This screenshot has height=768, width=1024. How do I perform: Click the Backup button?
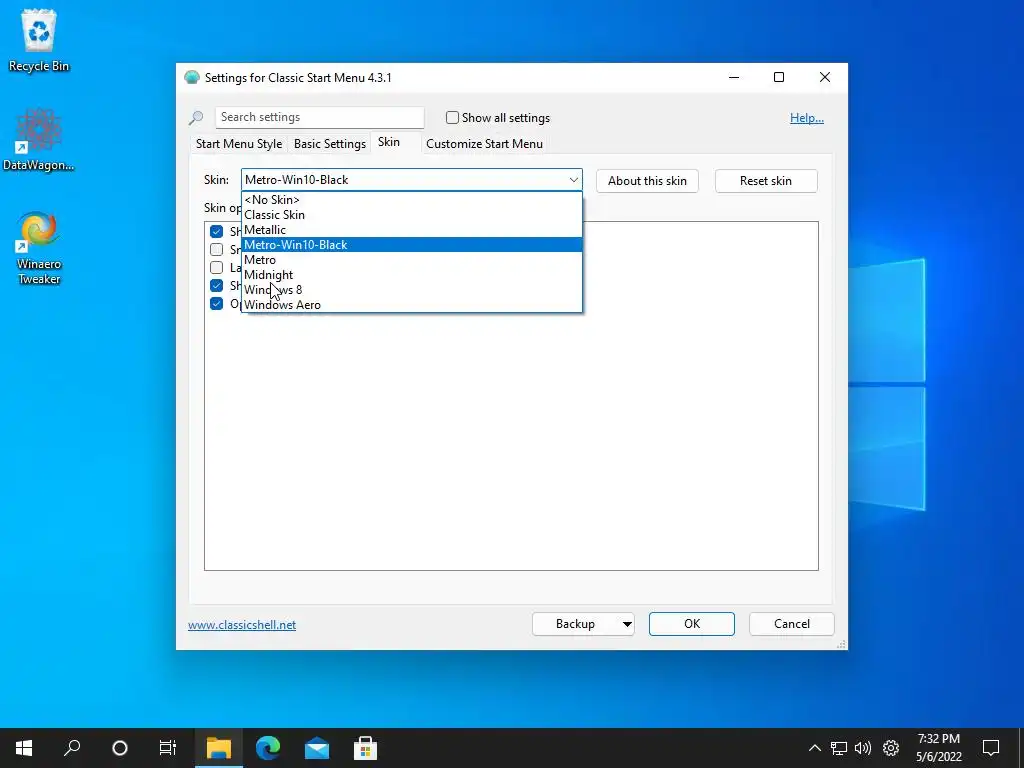point(575,624)
